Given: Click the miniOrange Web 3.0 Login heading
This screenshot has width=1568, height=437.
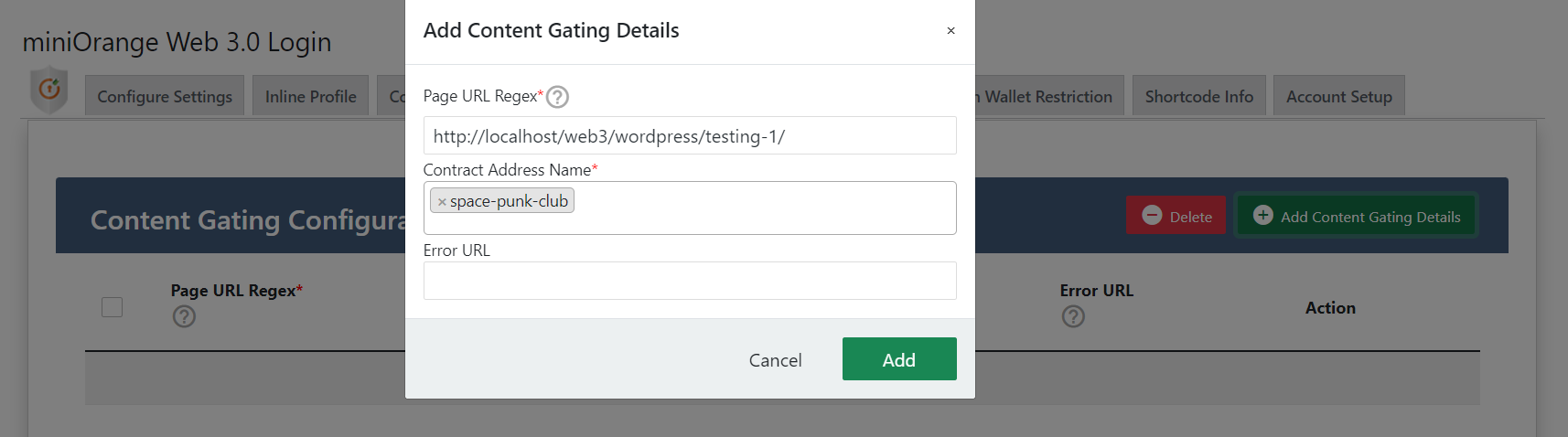Looking at the screenshot, I should tap(177, 42).
